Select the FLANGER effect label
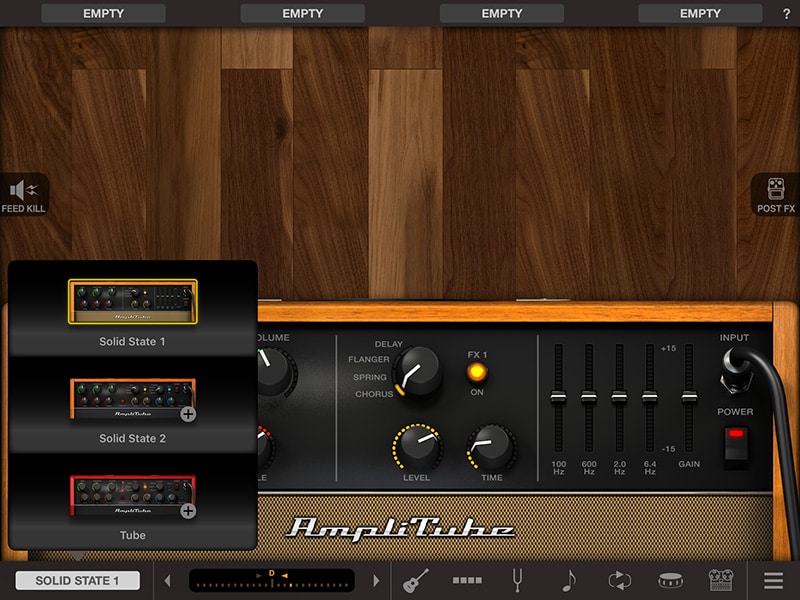Image resolution: width=800 pixels, height=600 pixels. click(x=368, y=359)
